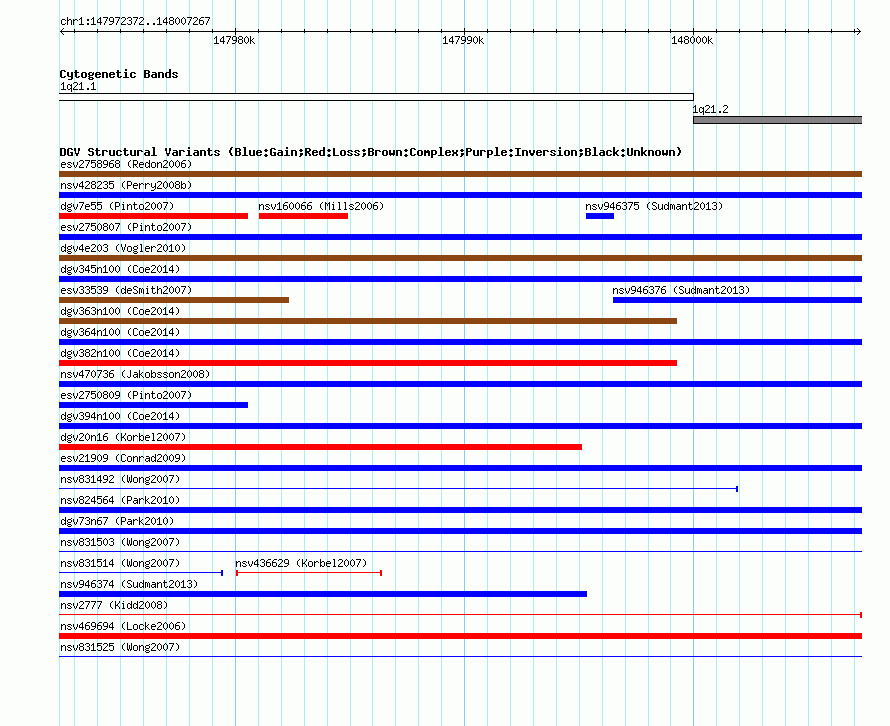Open the esv21909 (Conrad2009) label

(x=123, y=458)
